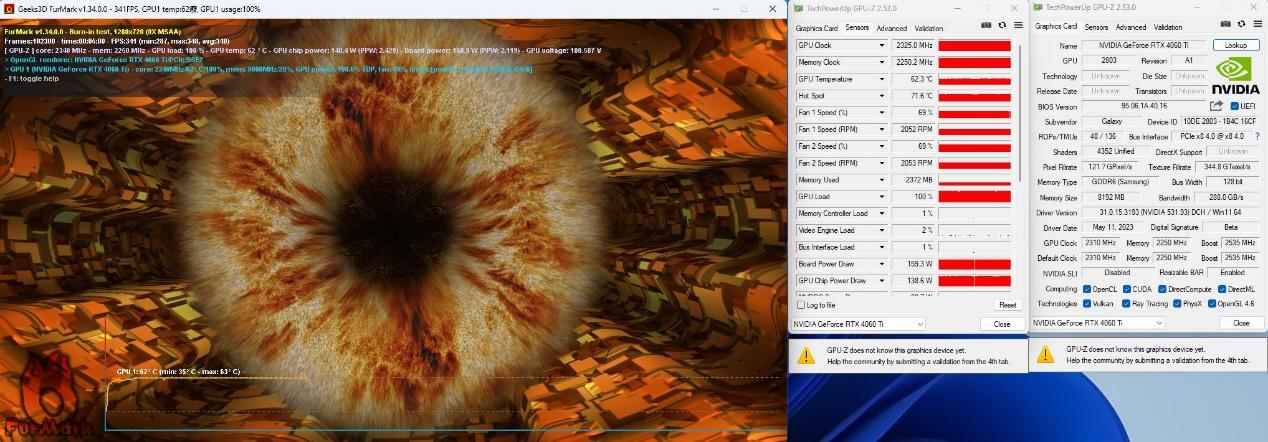Click the screenshot camera icon in Sensors window
Image resolution: width=1268 pixels, height=442 pixels.
click(x=986, y=27)
